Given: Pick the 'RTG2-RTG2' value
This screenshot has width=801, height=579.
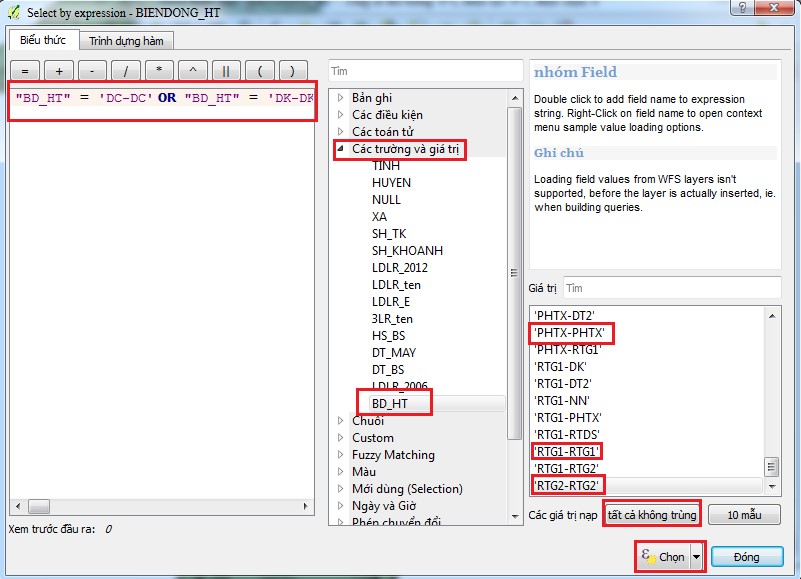Looking at the screenshot, I should click(x=566, y=485).
